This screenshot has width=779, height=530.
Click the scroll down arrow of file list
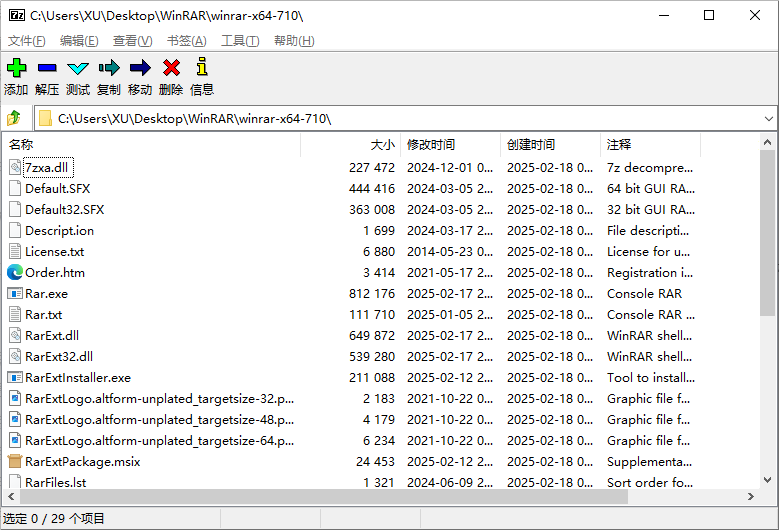pos(768,480)
